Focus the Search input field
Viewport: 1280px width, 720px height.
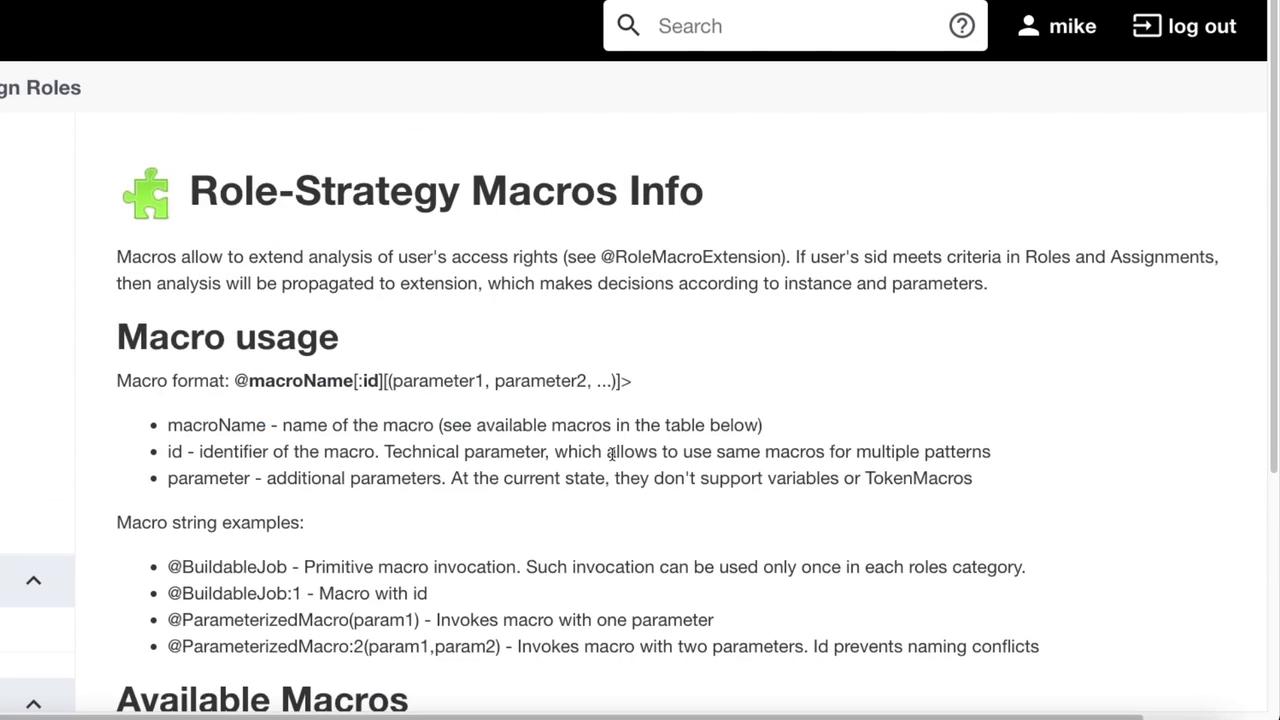pyautogui.click(x=795, y=26)
